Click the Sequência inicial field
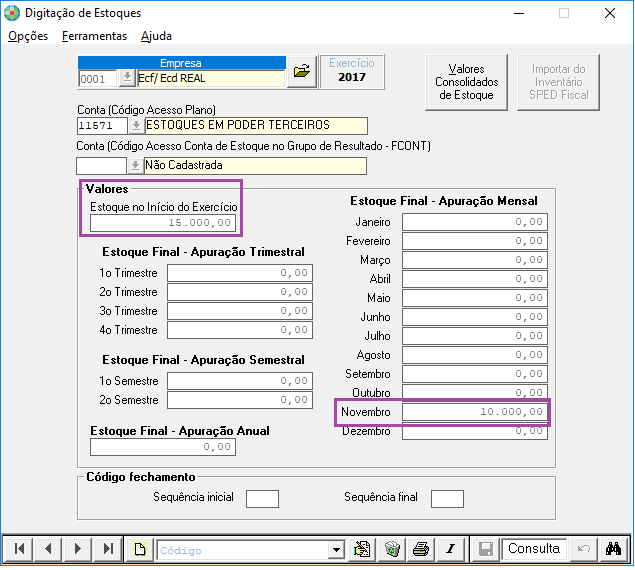The height and width of the screenshot is (570, 635). (262, 499)
